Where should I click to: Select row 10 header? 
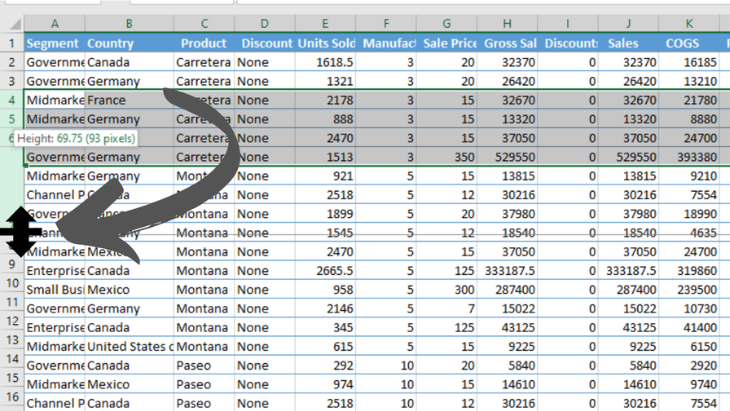coord(13,283)
